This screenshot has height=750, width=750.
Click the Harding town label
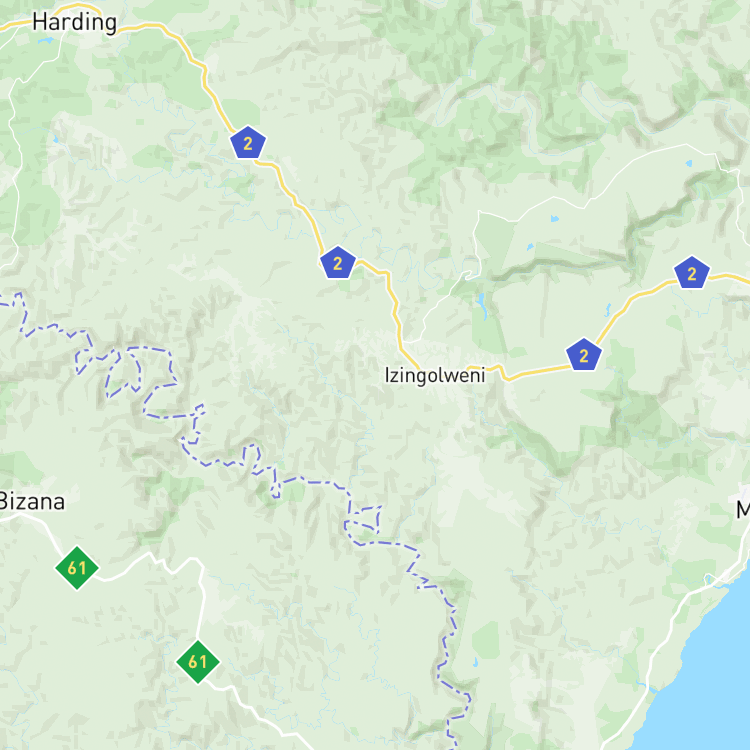[75, 22]
